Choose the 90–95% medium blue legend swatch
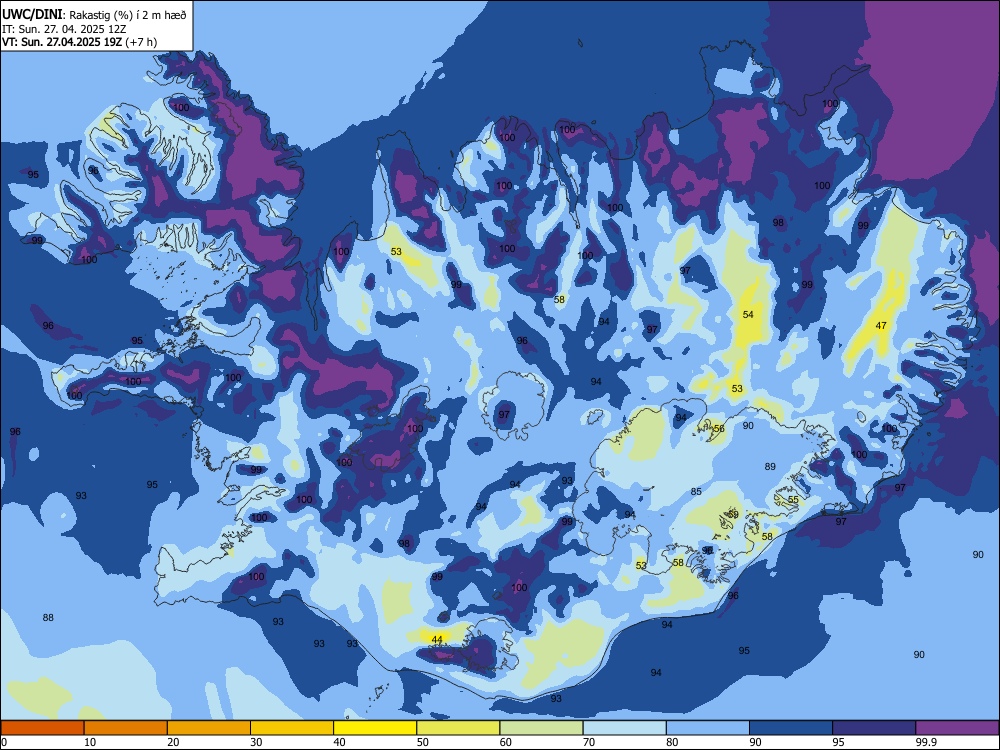Screen dimensions: 1000x750 pos(791,728)
